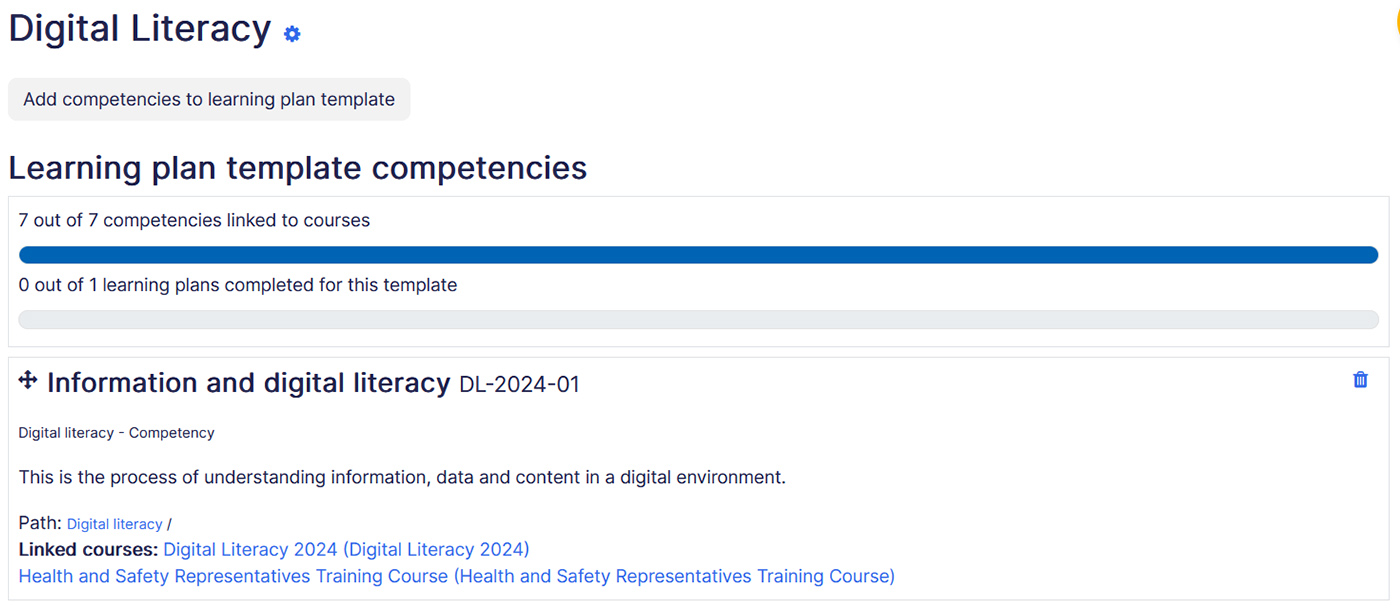This screenshot has width=1400, height=609.
Task: Click the 'Path:' label
Action: coord(40,523)
